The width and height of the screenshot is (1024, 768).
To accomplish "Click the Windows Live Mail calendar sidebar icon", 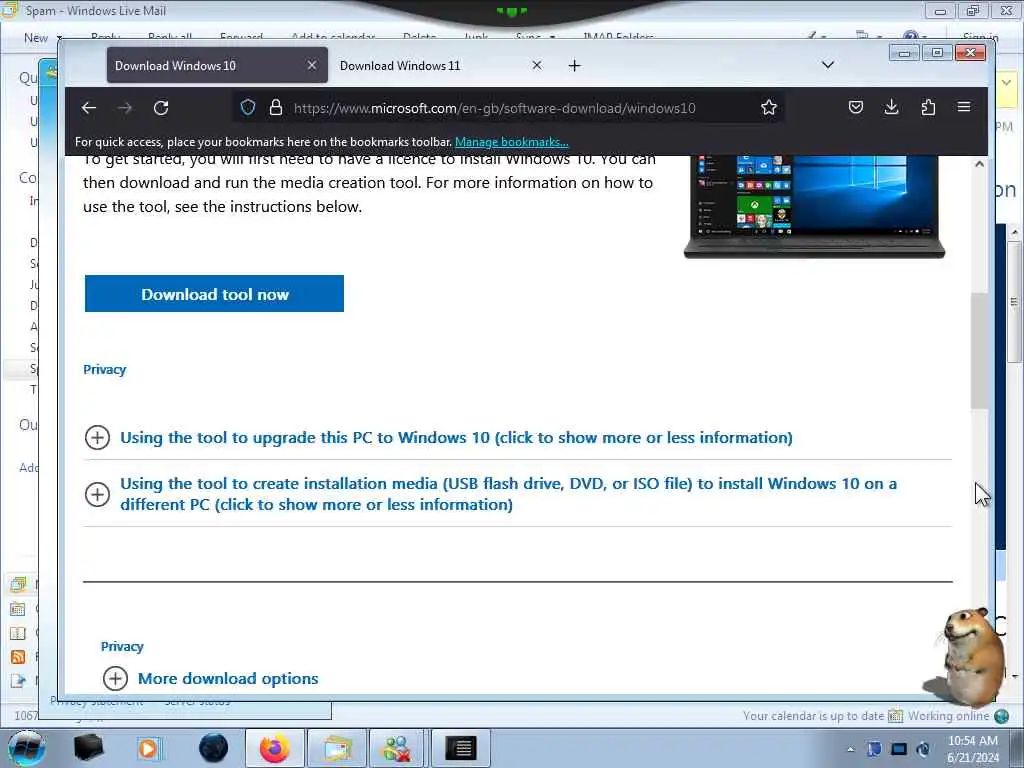I will (18, 609).
